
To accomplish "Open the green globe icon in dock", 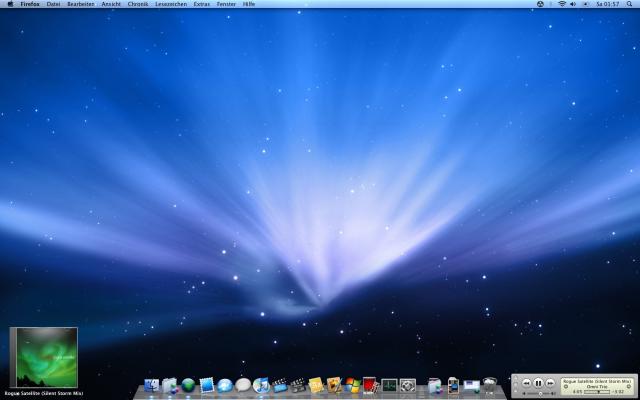I will pos(188,385).
